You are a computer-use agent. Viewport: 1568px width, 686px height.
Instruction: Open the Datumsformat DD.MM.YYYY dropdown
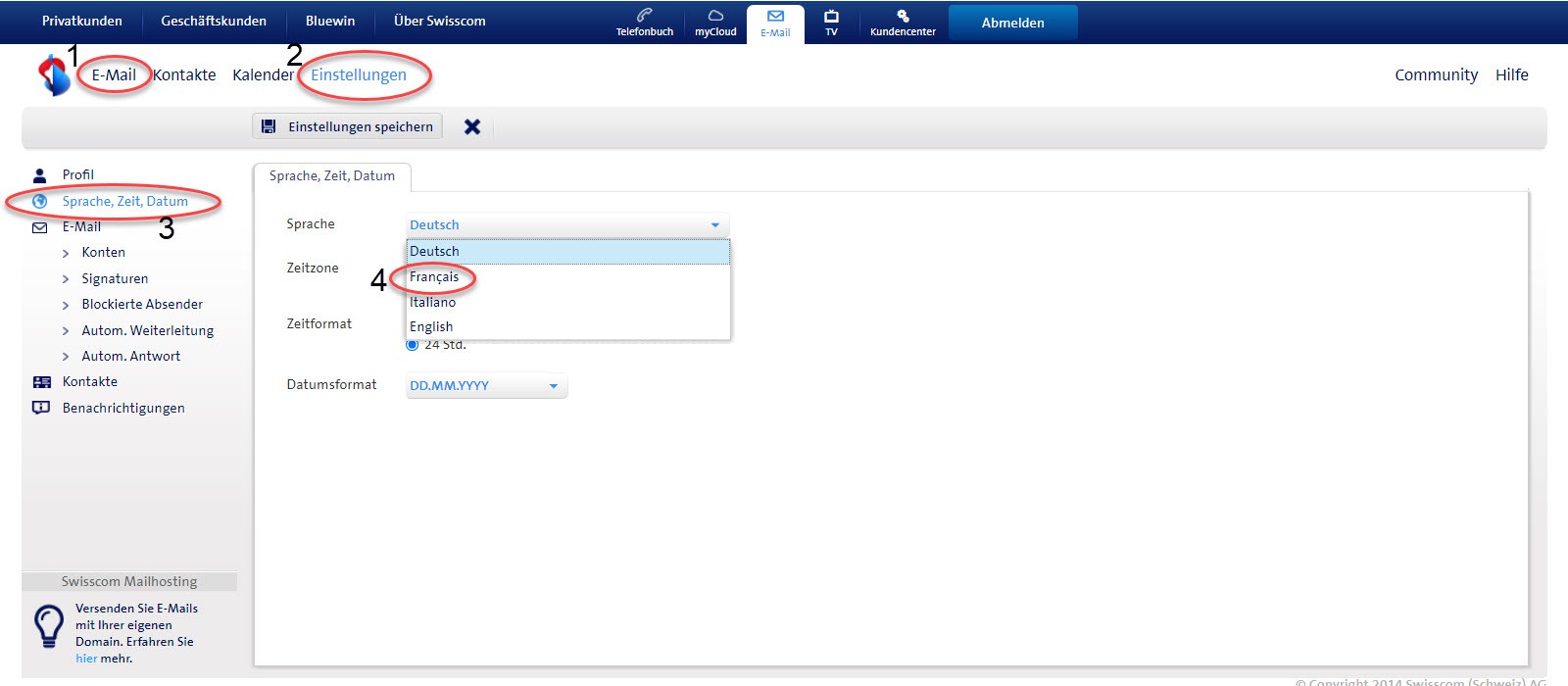tap(486, 386)
